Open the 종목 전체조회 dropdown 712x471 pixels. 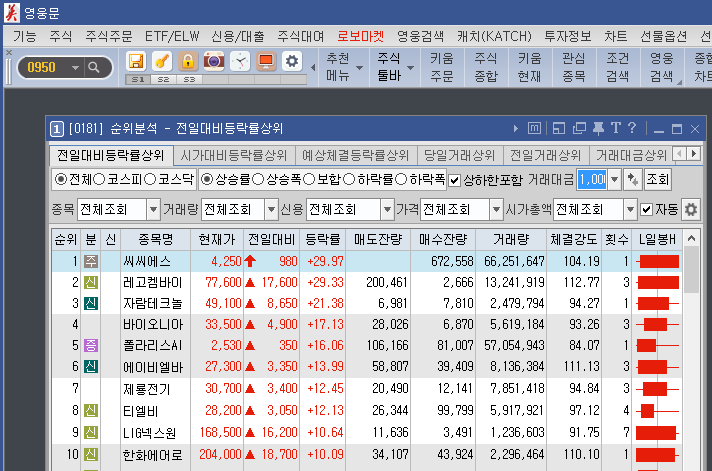coord(153,209)
